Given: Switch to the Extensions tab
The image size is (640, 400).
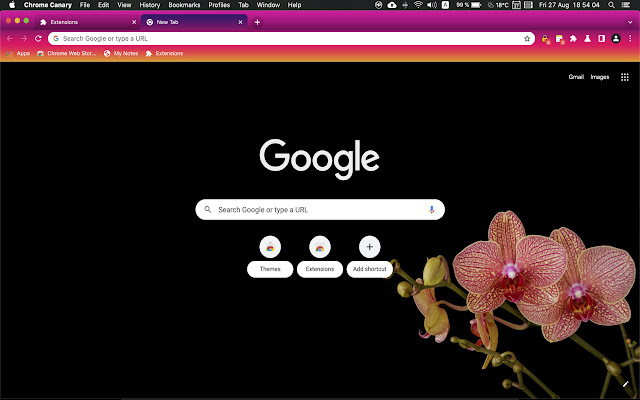Looking at the screenshot, I should pyautogui.click(x=85, y=21).
